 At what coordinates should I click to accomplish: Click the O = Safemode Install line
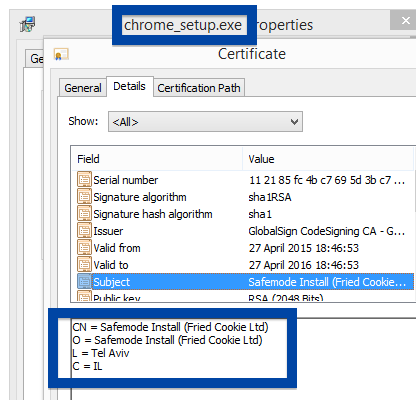point(167,340)
